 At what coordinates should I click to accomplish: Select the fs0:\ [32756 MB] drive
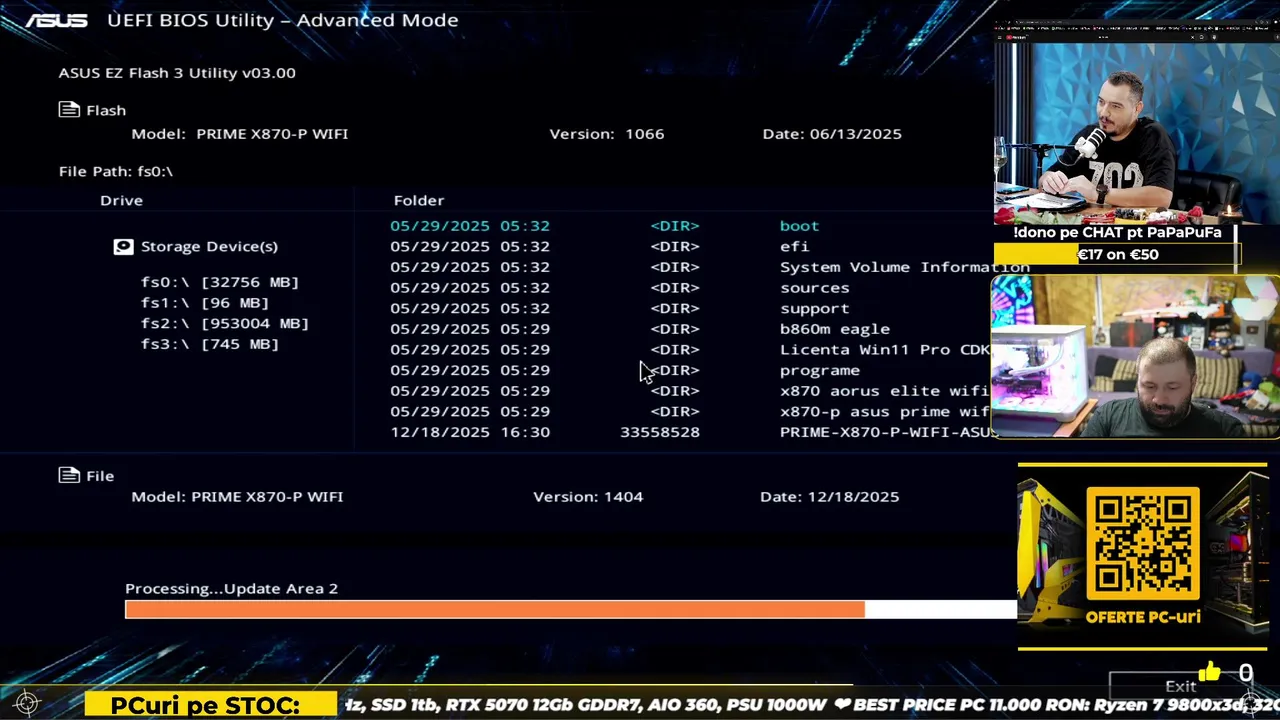pyautogui.click(x=220, y=282)
